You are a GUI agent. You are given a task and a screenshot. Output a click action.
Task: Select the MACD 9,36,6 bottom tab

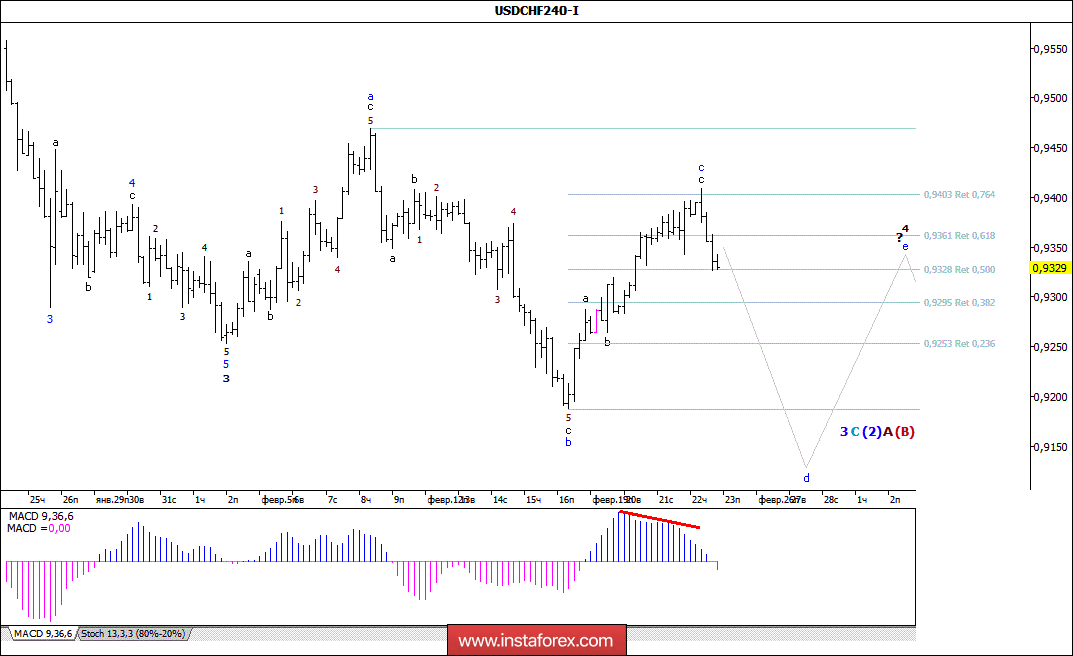[42, 634]
